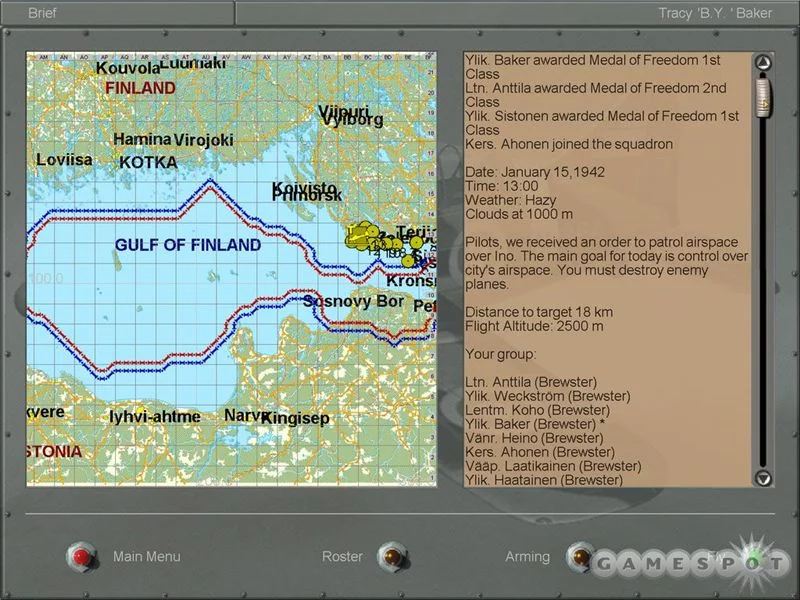Click Flight Altitude: 2500 m line

point(534,326)
